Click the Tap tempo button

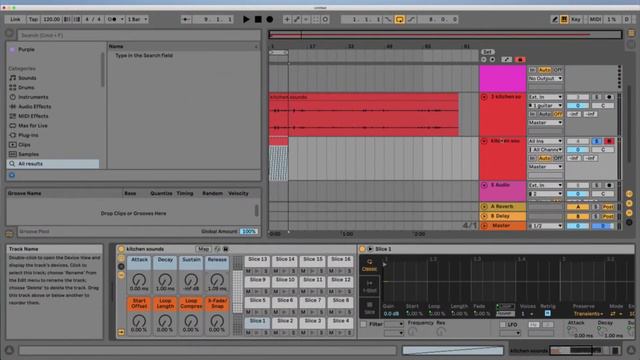(x=33, y=19)
